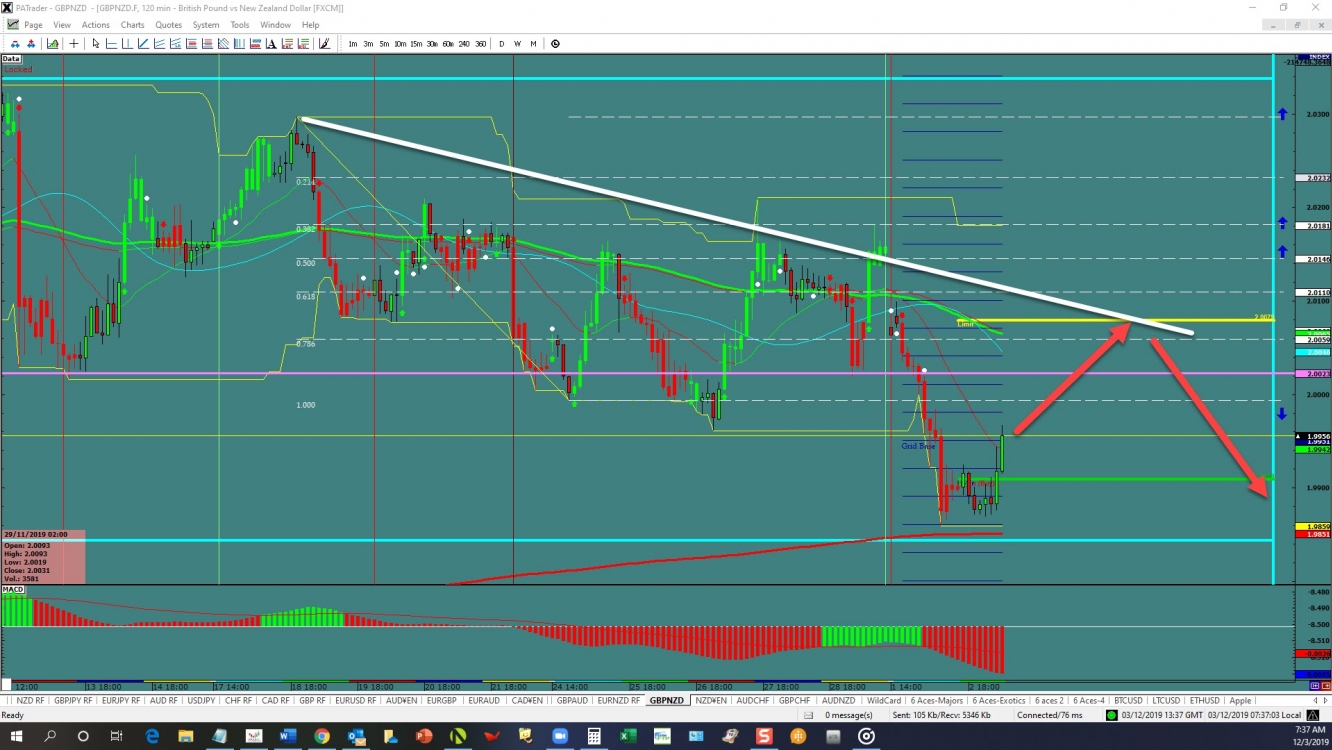The width and height of the screenshot is (1332, 750).
Task: Select the text annotation 'A' tool
Action: click(x=270, y=44)
